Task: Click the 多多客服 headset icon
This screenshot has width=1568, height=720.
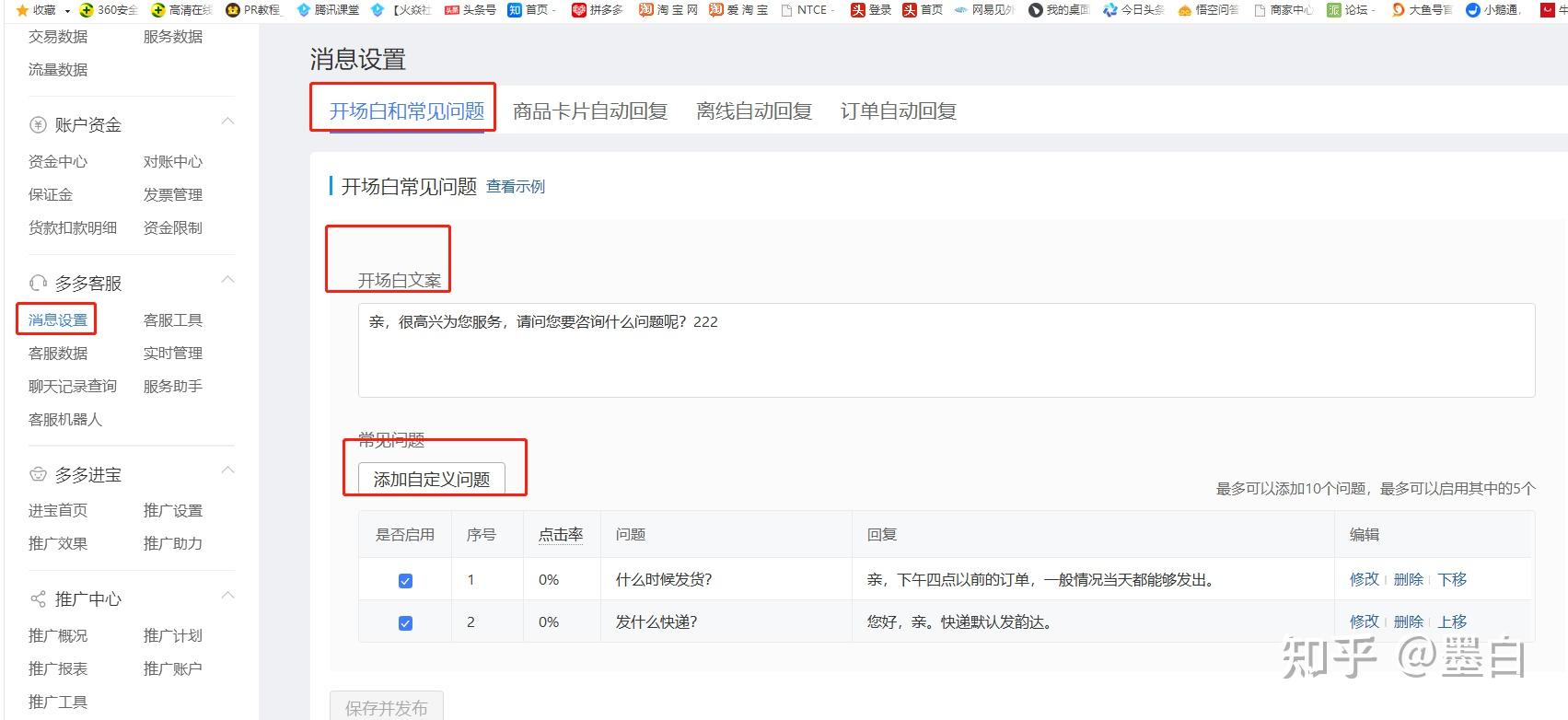Action: tap(38, 283)
